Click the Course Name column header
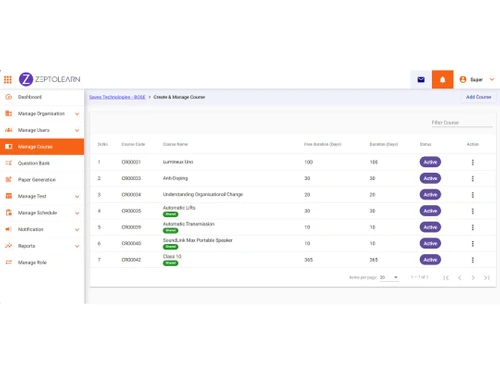 point(175,144)
